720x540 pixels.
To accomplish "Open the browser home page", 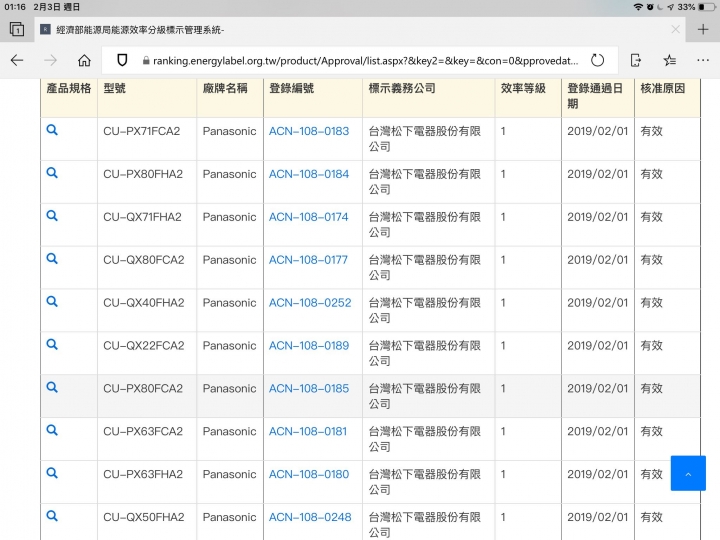I will click(84, 60).
